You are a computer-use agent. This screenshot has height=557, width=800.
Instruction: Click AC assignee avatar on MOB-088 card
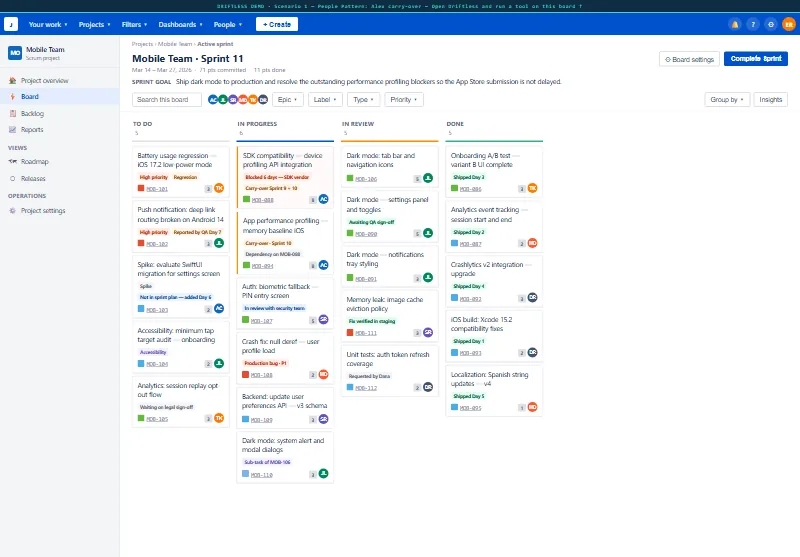pyautogui.click(x=323, y=199)
